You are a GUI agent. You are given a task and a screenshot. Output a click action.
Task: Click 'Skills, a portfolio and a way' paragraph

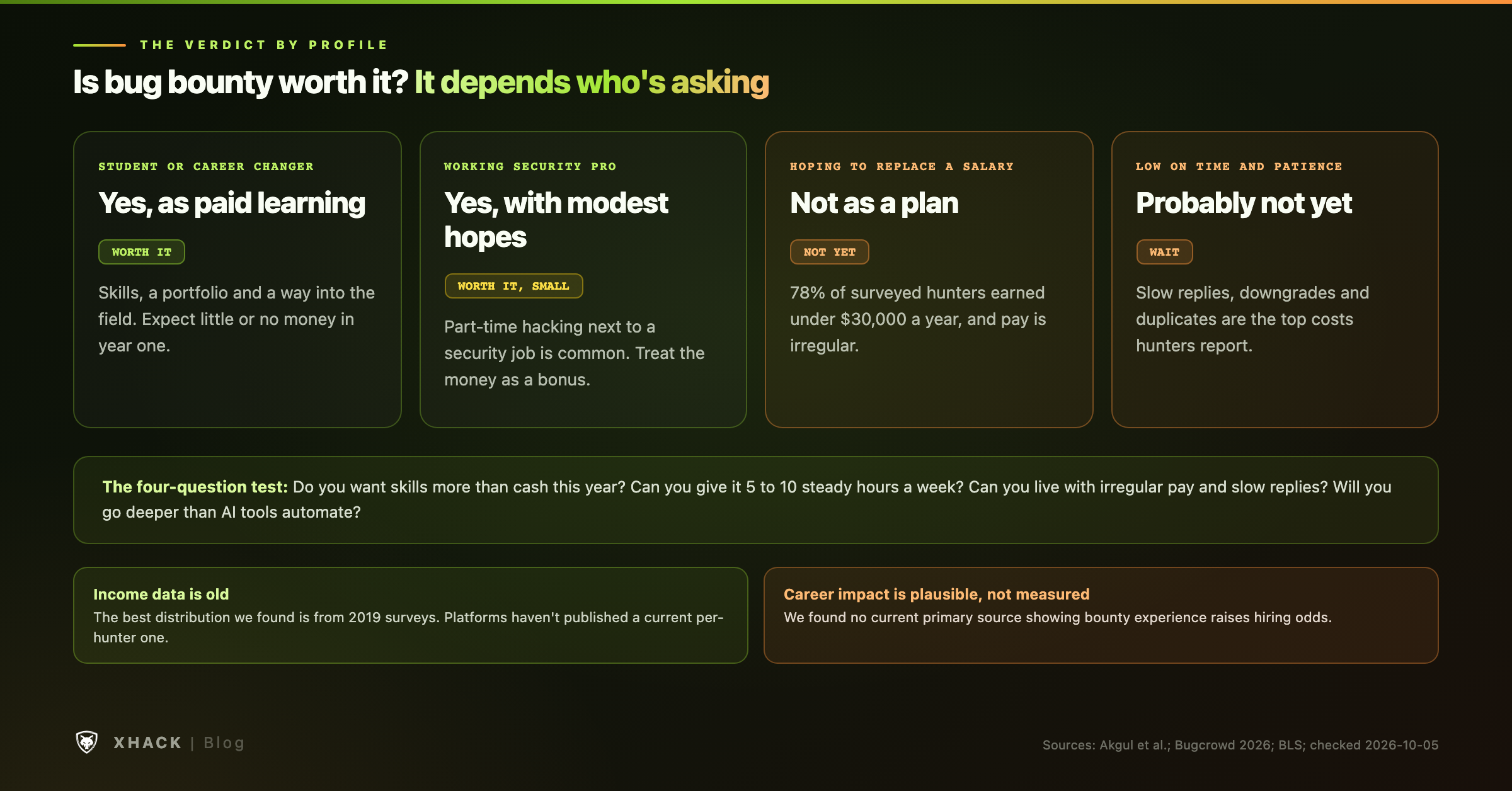click(237, 319)
